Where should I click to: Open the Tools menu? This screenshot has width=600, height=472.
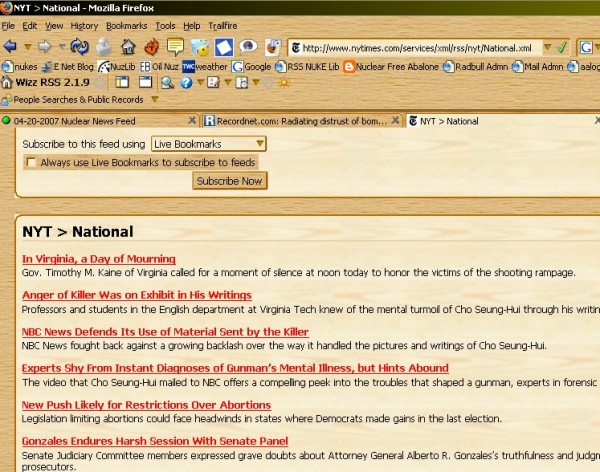(x=165, y=26)
